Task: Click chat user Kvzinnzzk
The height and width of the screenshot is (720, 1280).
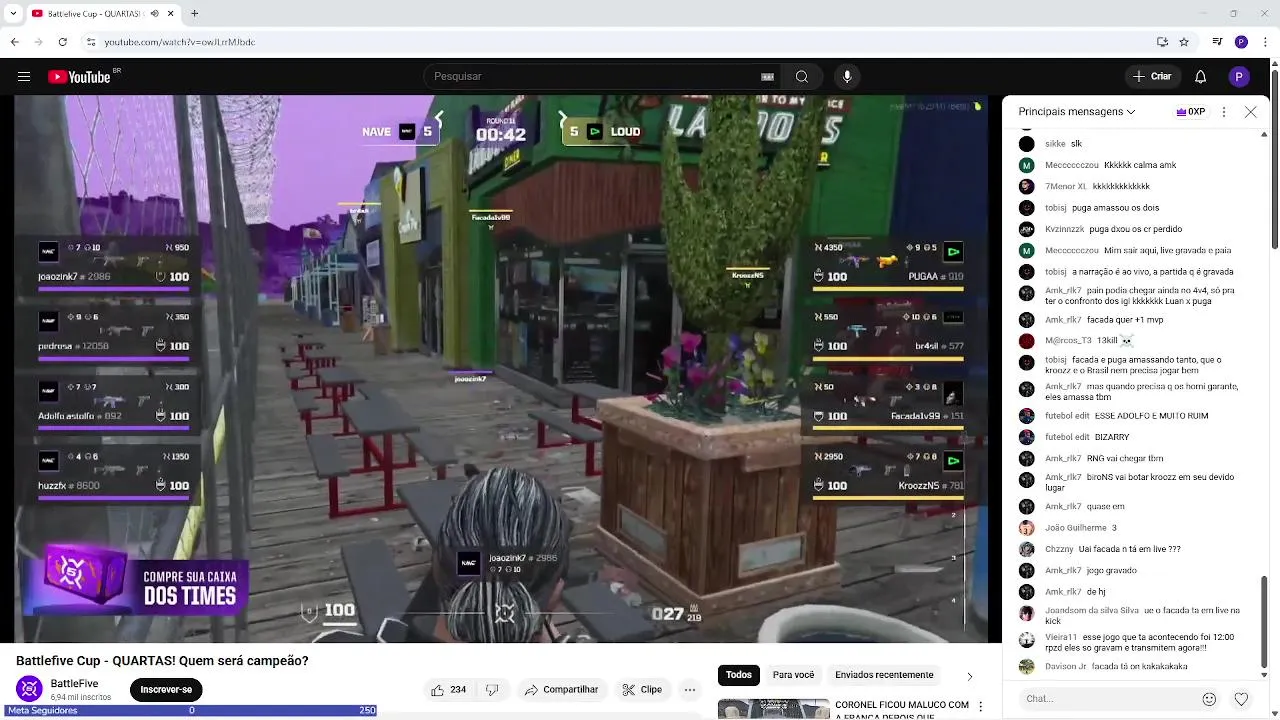Action: (x=1064, y=229)
